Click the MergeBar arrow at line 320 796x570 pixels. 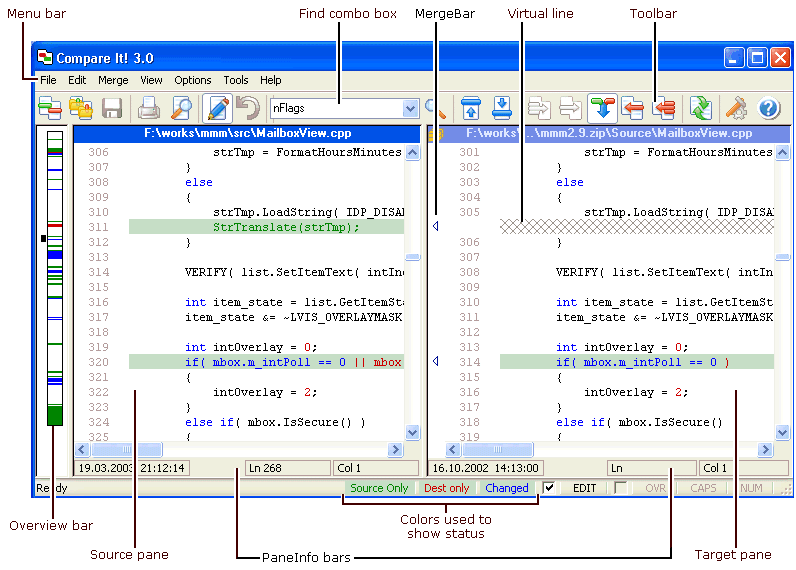click(436, 361)
